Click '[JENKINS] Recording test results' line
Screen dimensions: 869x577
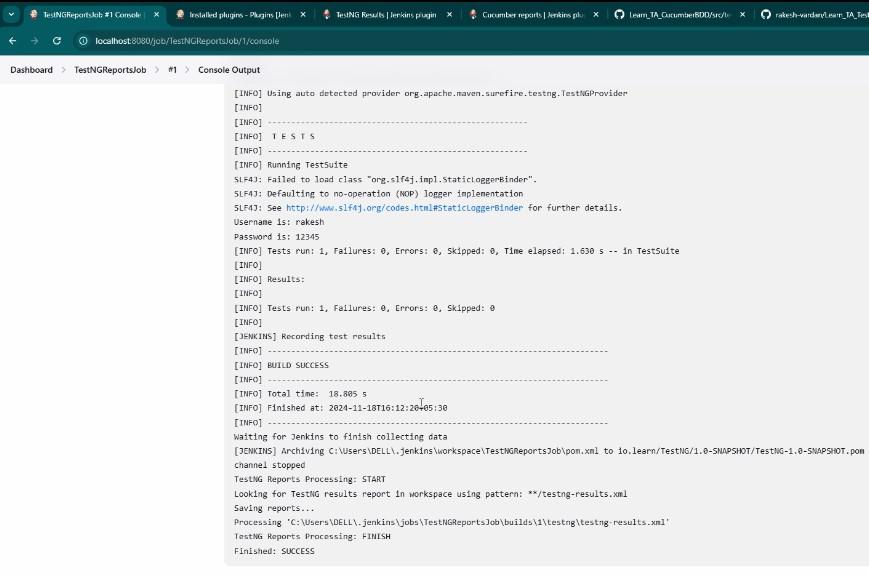[309, 336]
